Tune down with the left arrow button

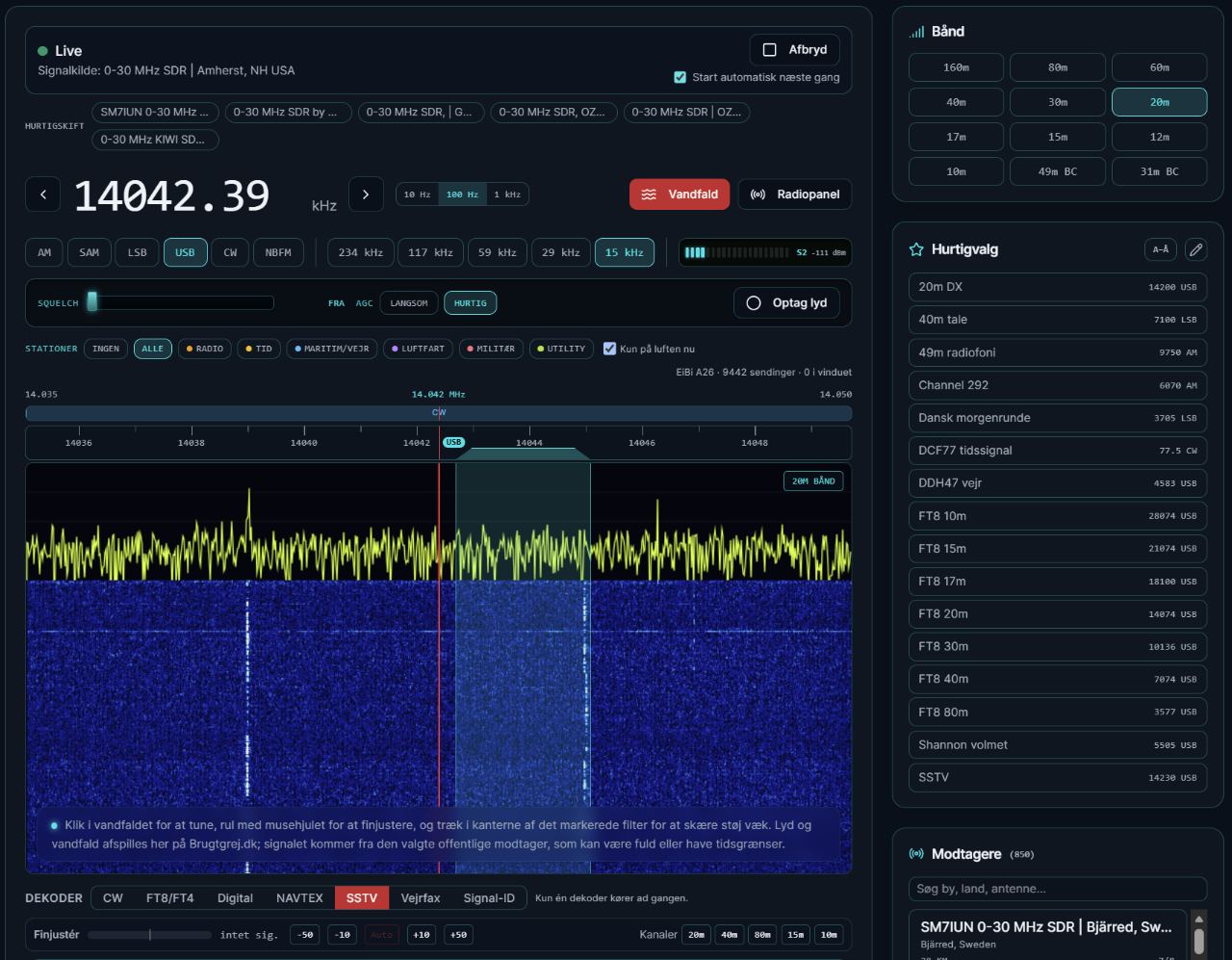click(x=43, y=195)
